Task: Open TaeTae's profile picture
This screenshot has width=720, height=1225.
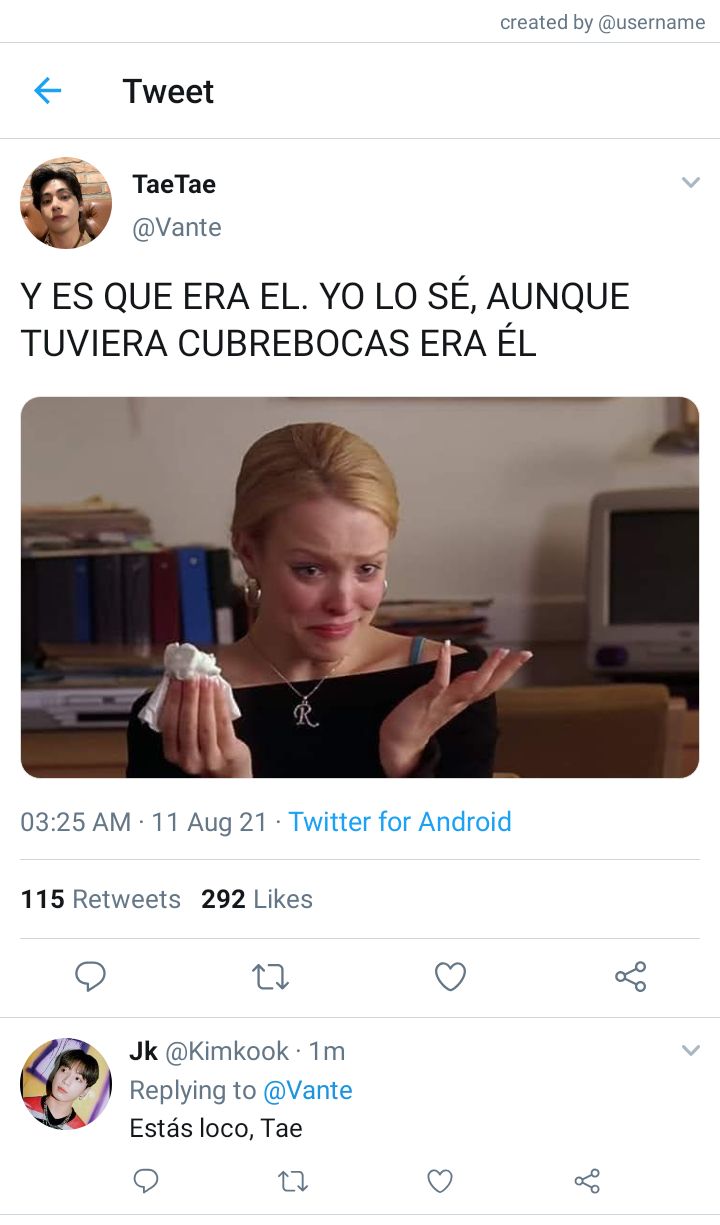Action: 66,202
